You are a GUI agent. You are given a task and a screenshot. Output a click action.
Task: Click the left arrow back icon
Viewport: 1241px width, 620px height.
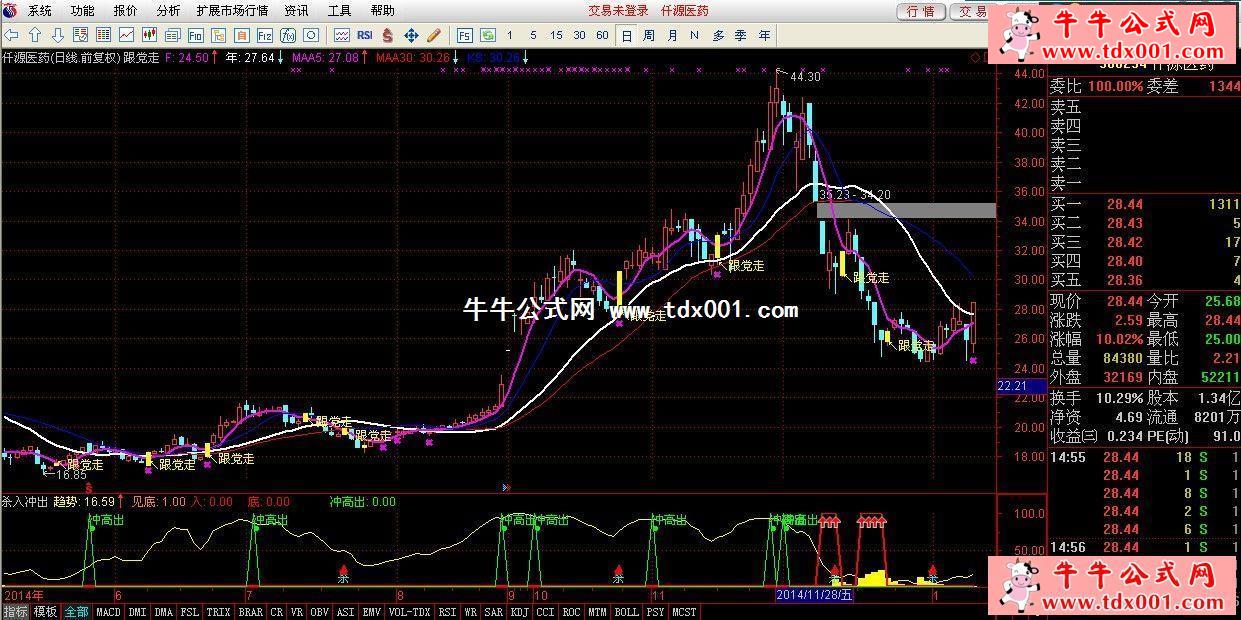click(x=12, y=35)
